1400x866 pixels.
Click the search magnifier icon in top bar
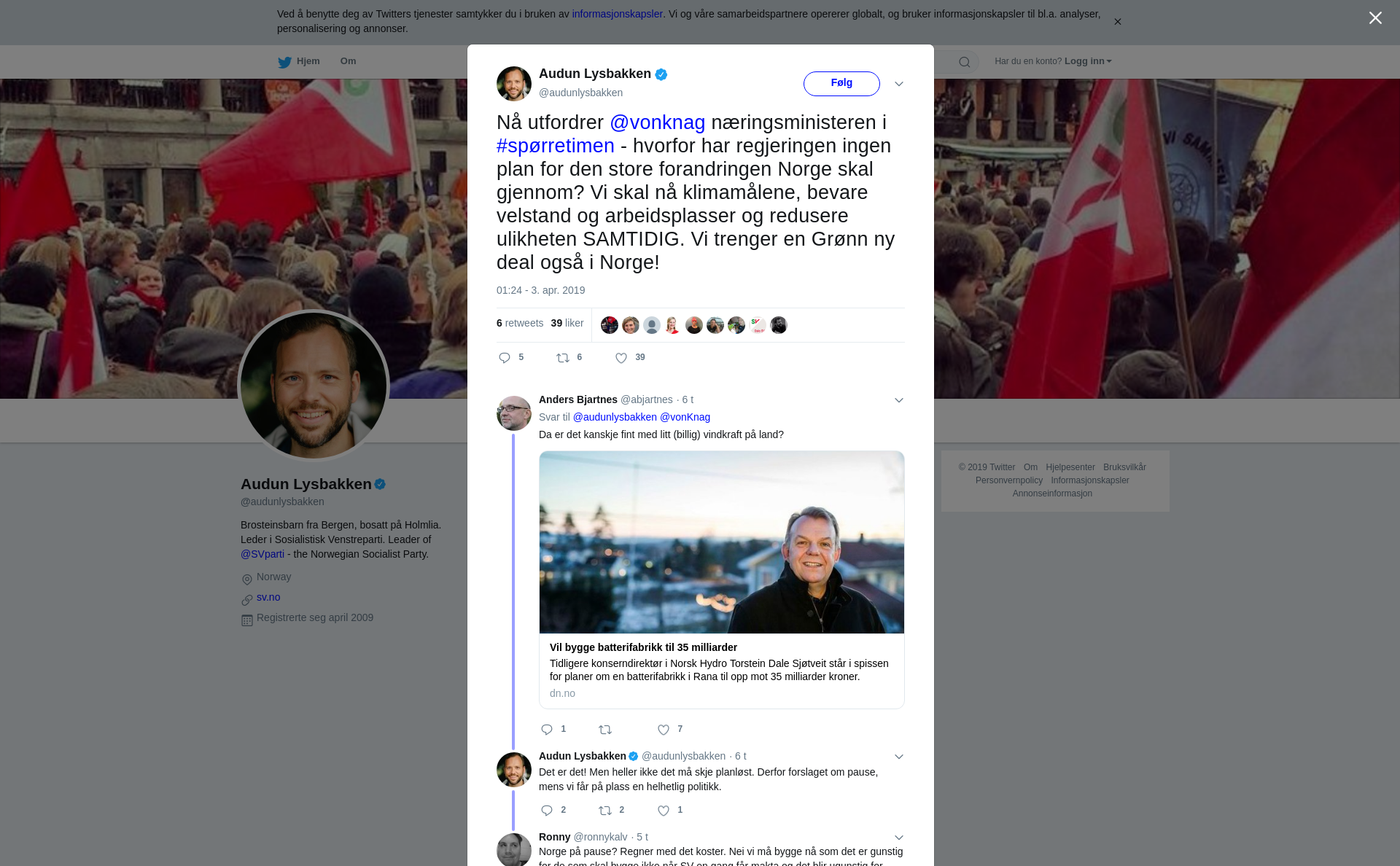point(965,62)
